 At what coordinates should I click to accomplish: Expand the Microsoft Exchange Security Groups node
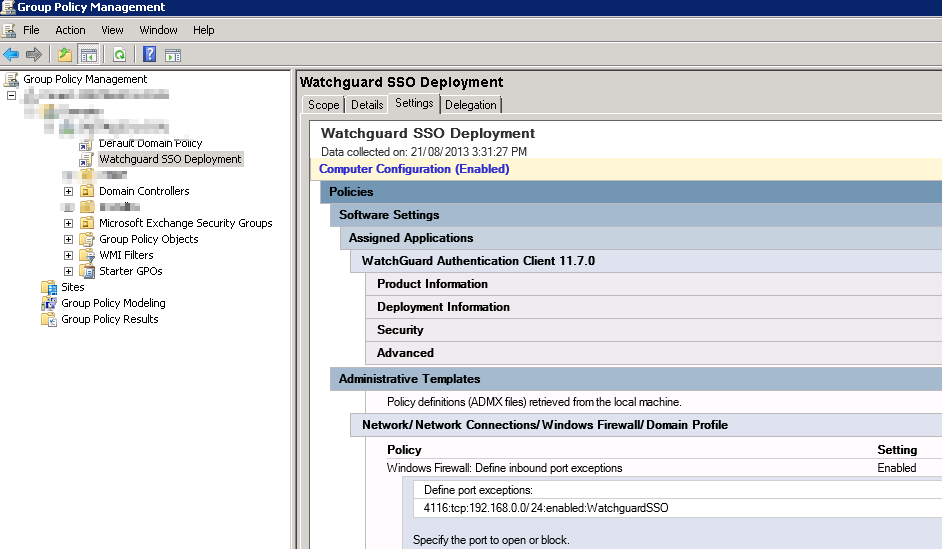click(68, 223)
